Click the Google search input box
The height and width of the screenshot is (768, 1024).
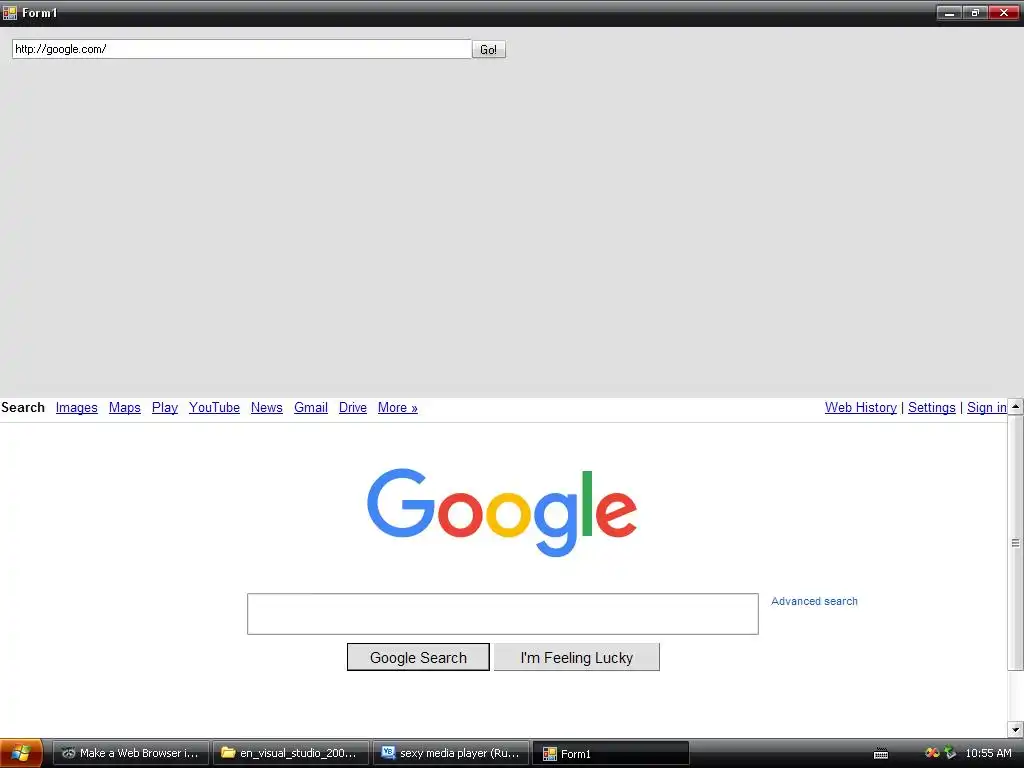coord(503,614)
